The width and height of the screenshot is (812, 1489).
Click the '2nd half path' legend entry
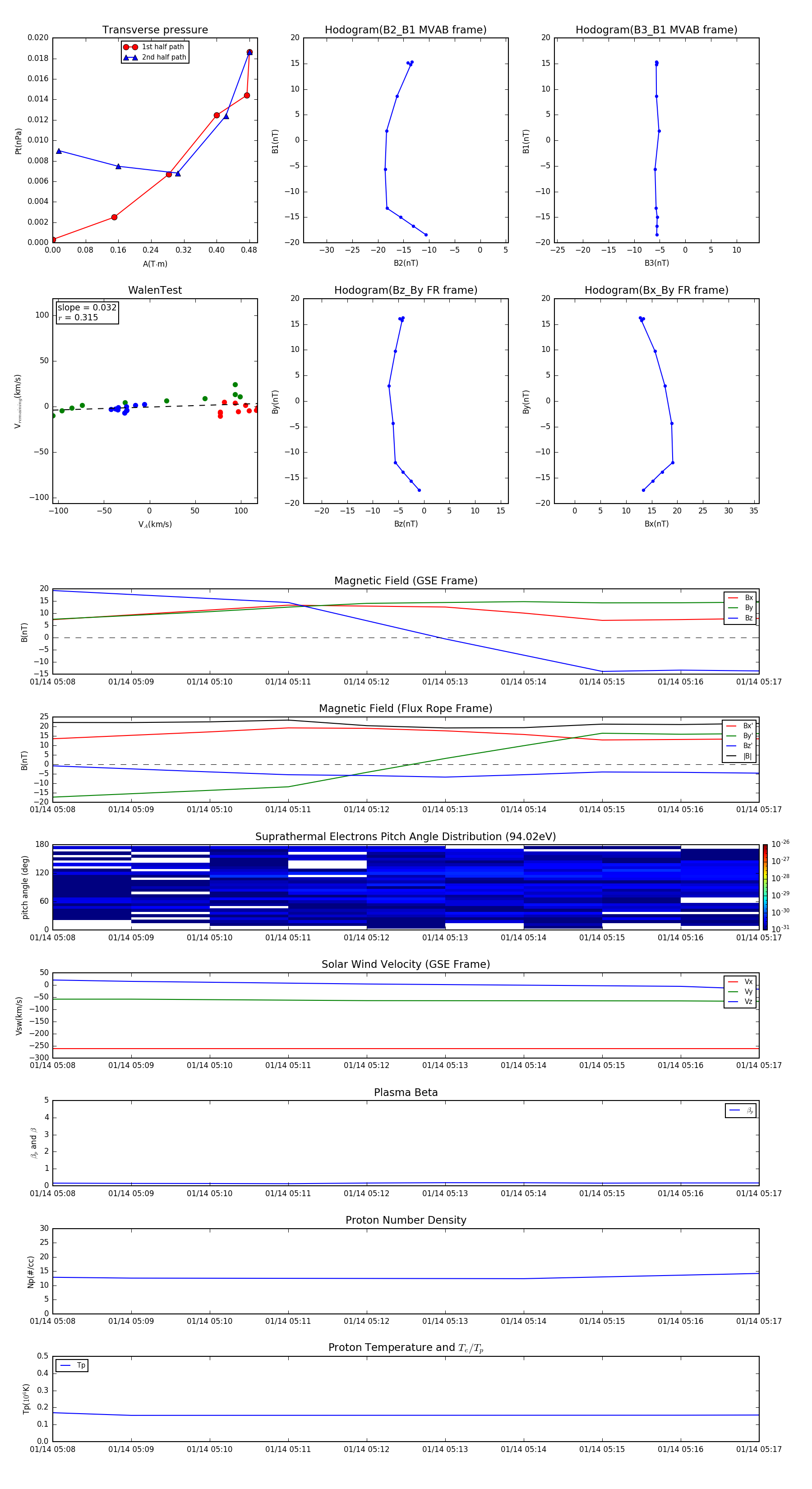[155, 57]
